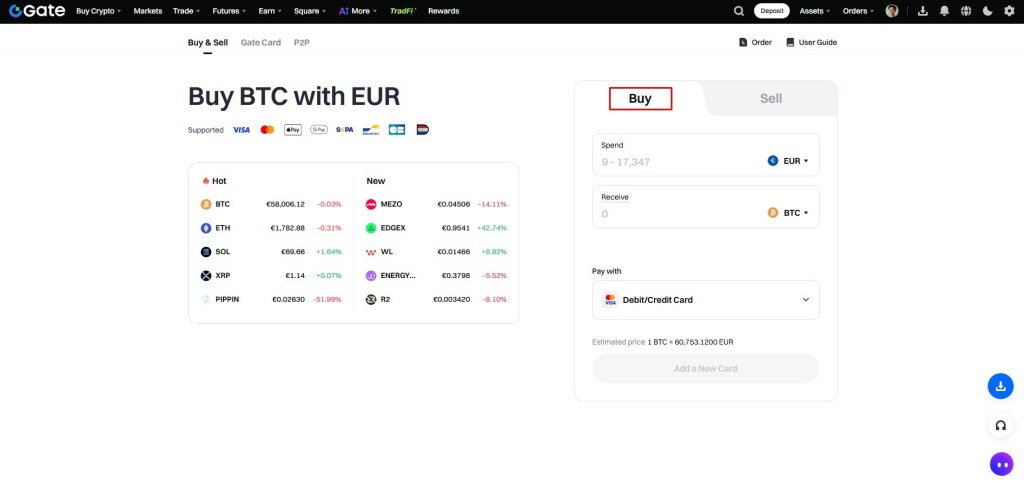Click the PIPPIN change -51.99%
Screen dimensions: 1024x490
(327, 299)
